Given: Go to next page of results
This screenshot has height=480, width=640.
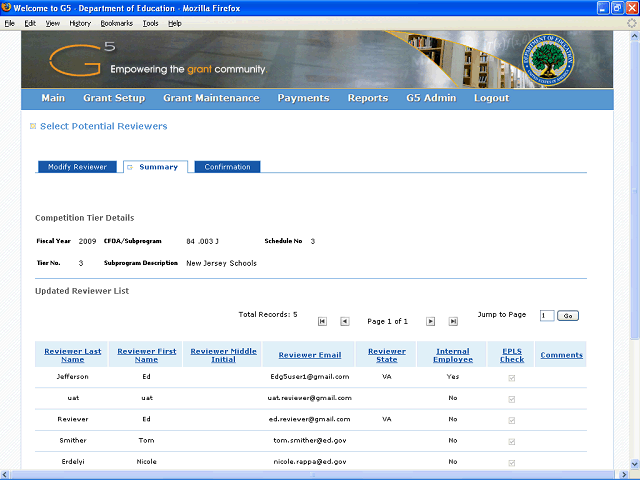Looking at the screenshot, I should [x=430, y=321].
